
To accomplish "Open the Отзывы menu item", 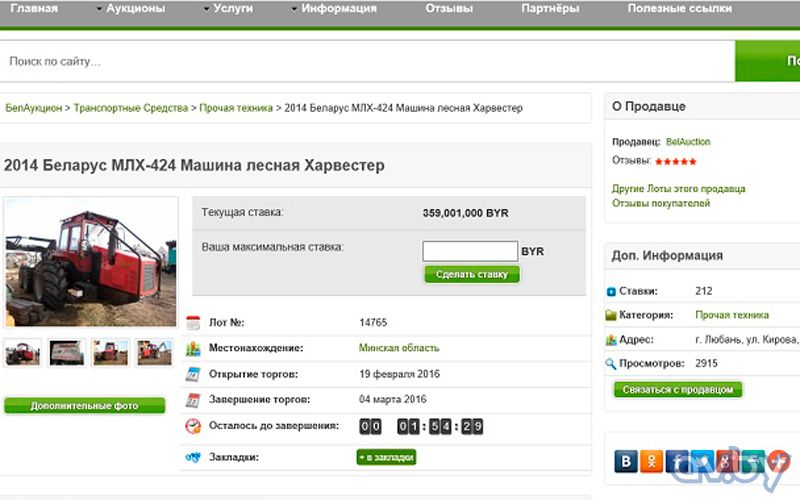I will pos(449,8).
